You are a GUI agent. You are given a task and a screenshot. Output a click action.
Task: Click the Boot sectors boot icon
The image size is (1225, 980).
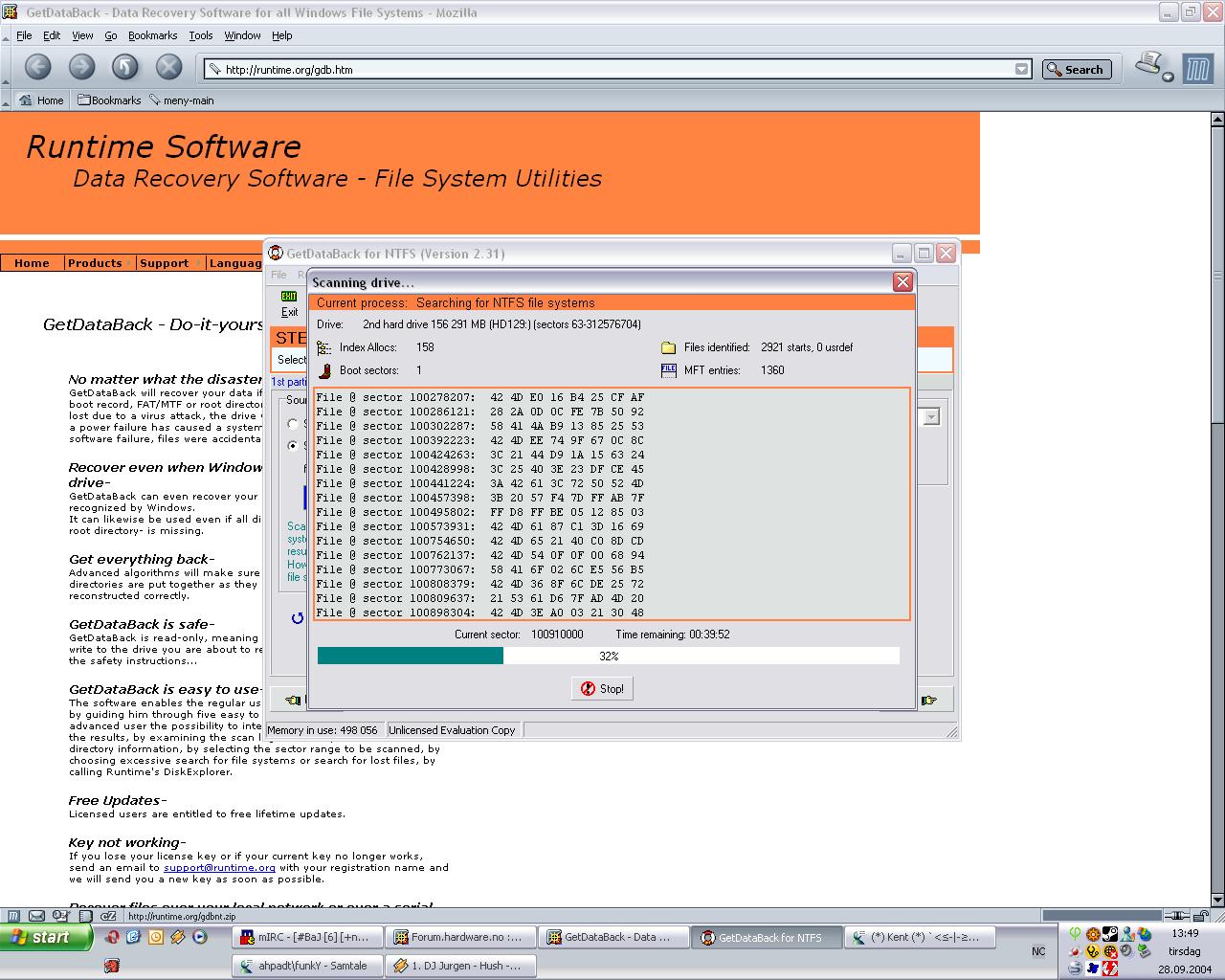point(324,370)
